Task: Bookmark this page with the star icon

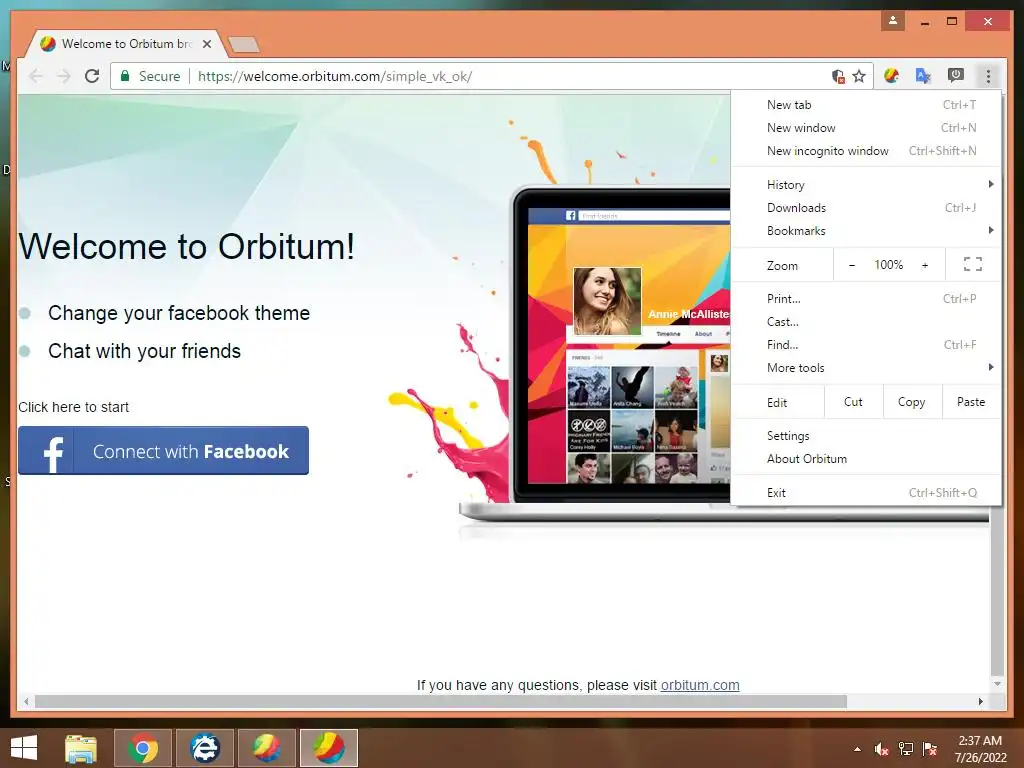Action: pyautogui.click(x=859, y=76)
